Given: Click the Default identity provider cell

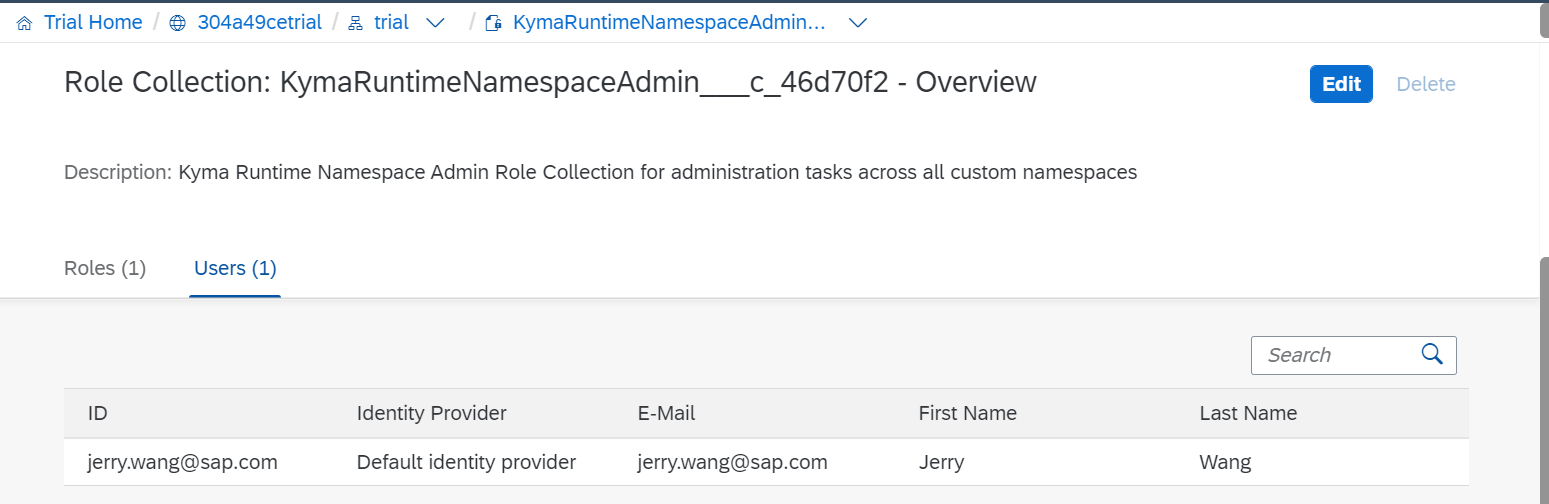Looking at the screenshot, I should pyautogui.click(x=466, y=462).
